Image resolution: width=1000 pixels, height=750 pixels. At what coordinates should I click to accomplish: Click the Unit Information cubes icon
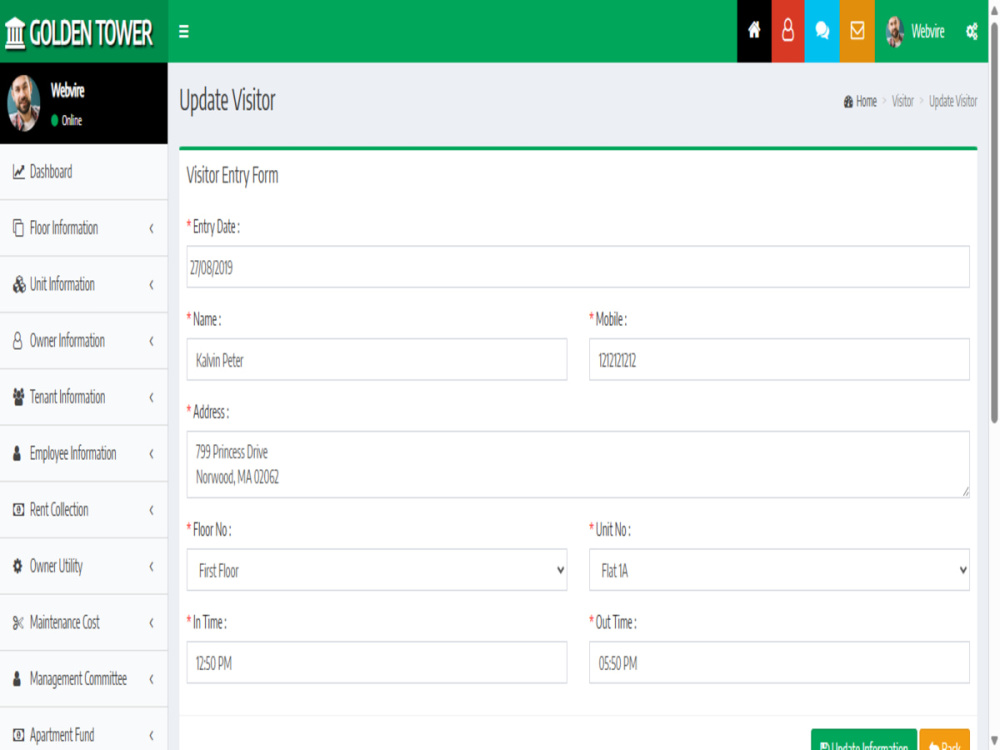coord(19,284)
